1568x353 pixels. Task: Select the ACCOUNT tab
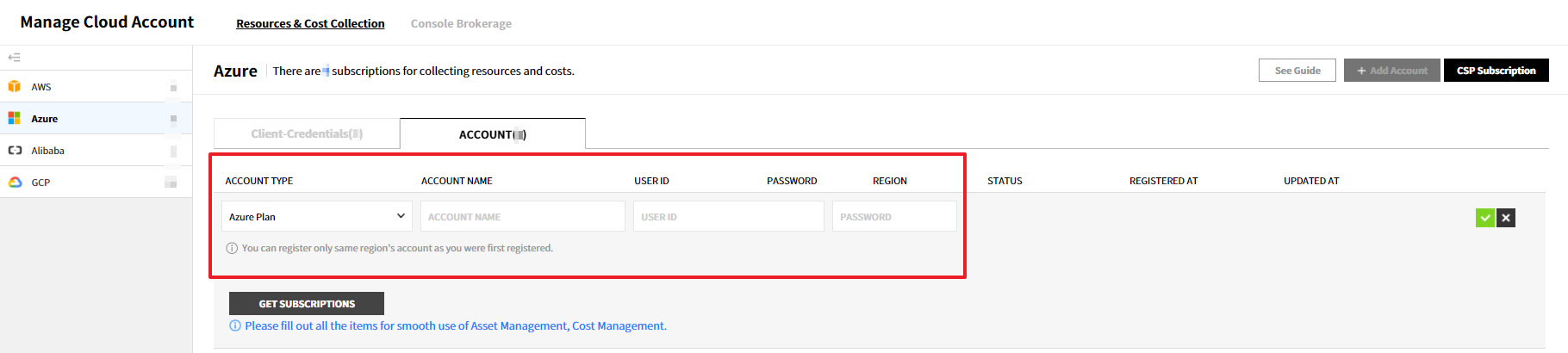[492, 134]
